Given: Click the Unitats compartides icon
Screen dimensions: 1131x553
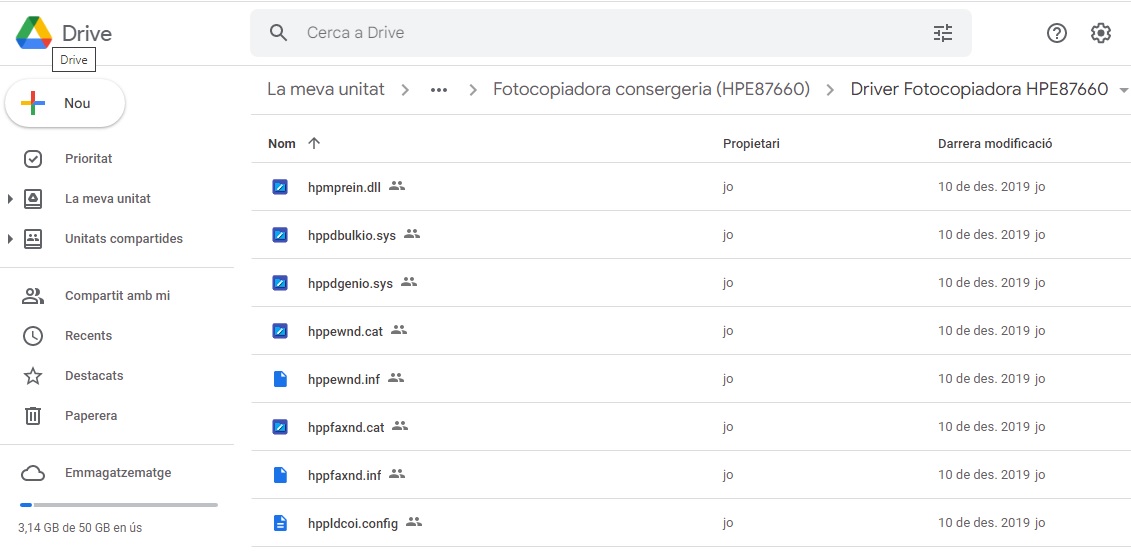Looking at the screenshot, I should coord(33,239).
